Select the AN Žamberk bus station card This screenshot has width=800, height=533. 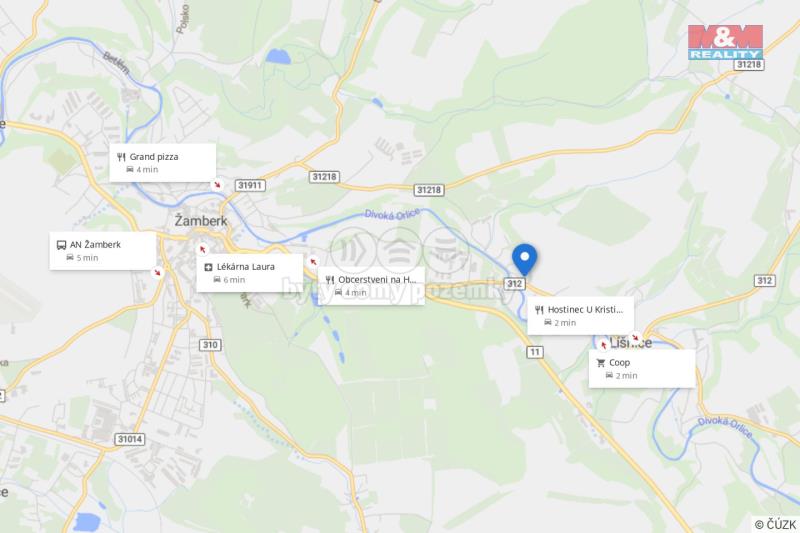[x=103, y=250]
